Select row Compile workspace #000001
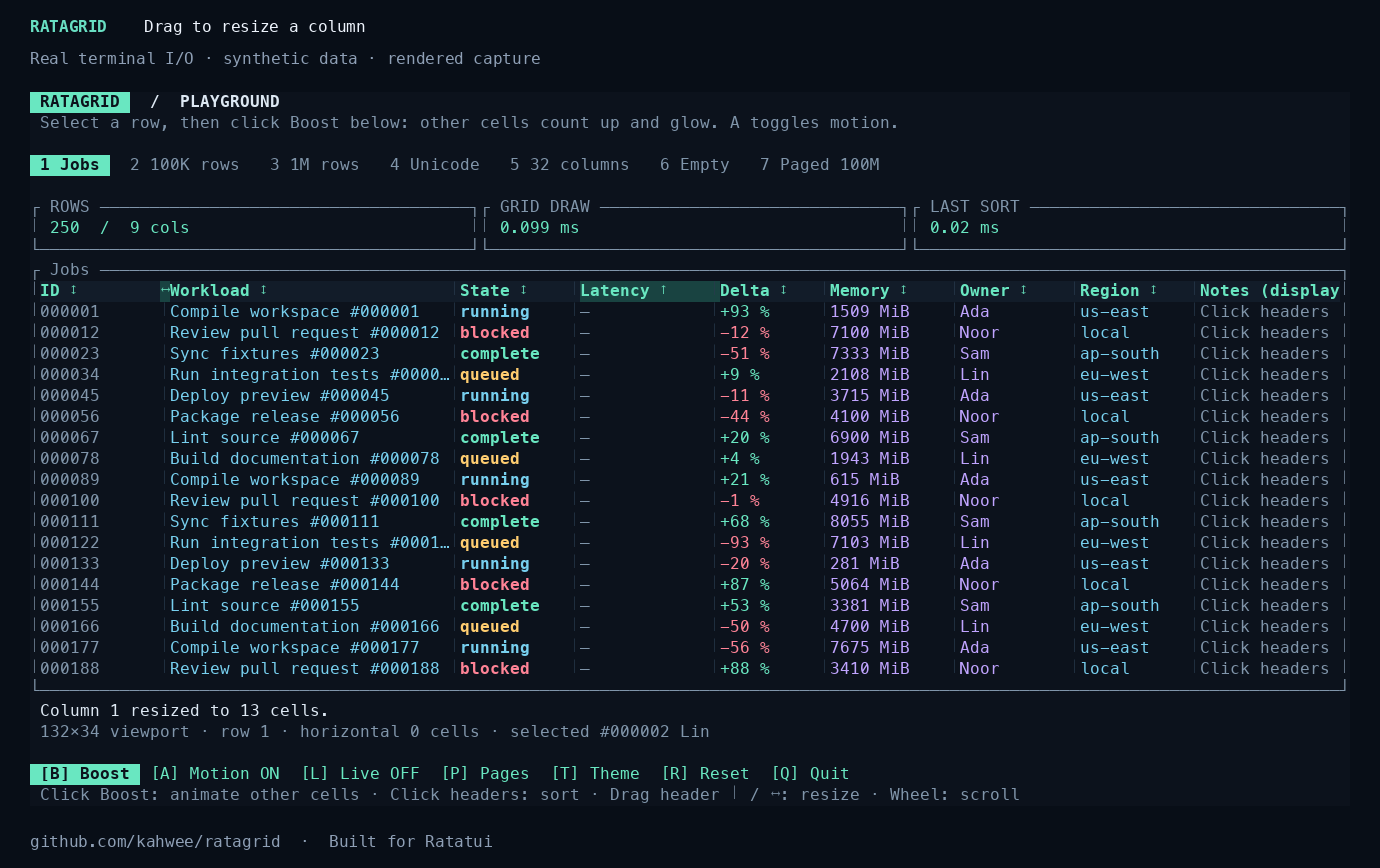Screen dimensions: 1380x868 pos(690,311)
